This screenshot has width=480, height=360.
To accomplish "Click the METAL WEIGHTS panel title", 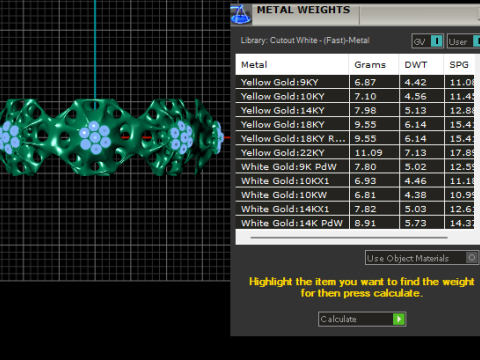I will pos(303,10).
